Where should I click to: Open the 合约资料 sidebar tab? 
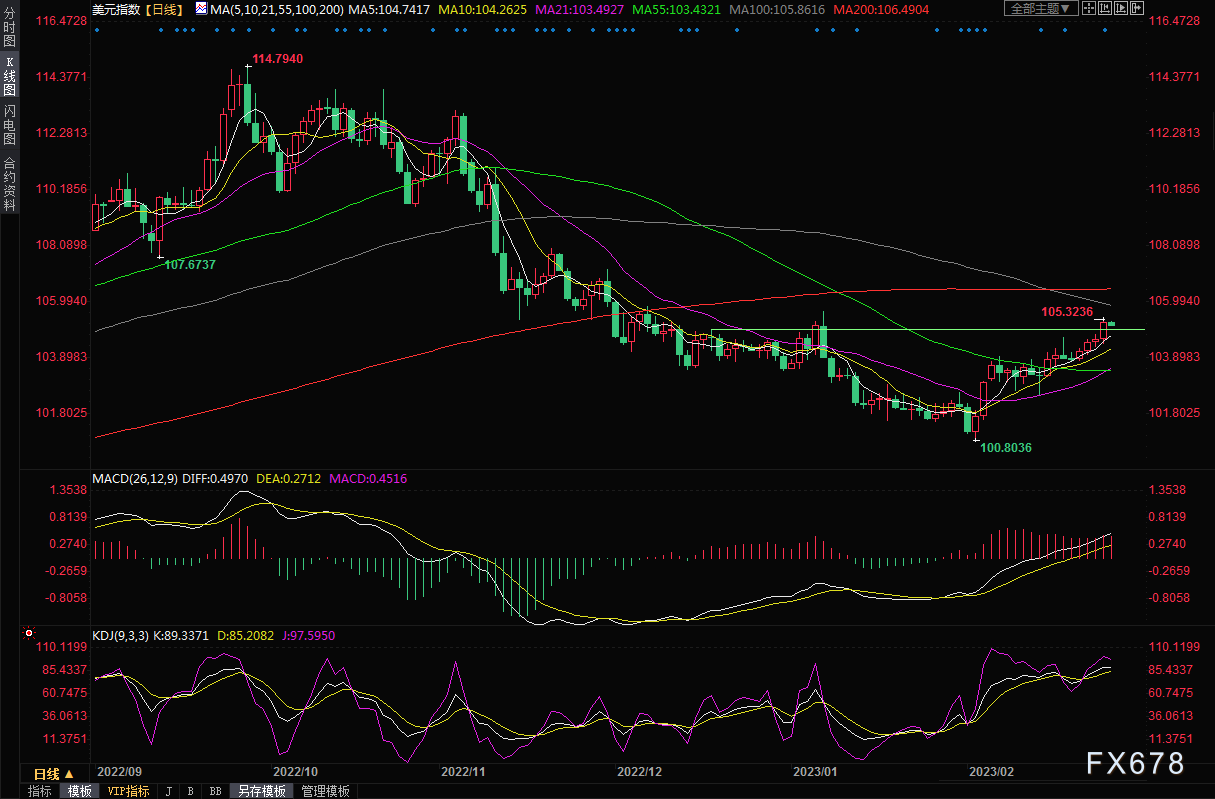coord(9,184)
